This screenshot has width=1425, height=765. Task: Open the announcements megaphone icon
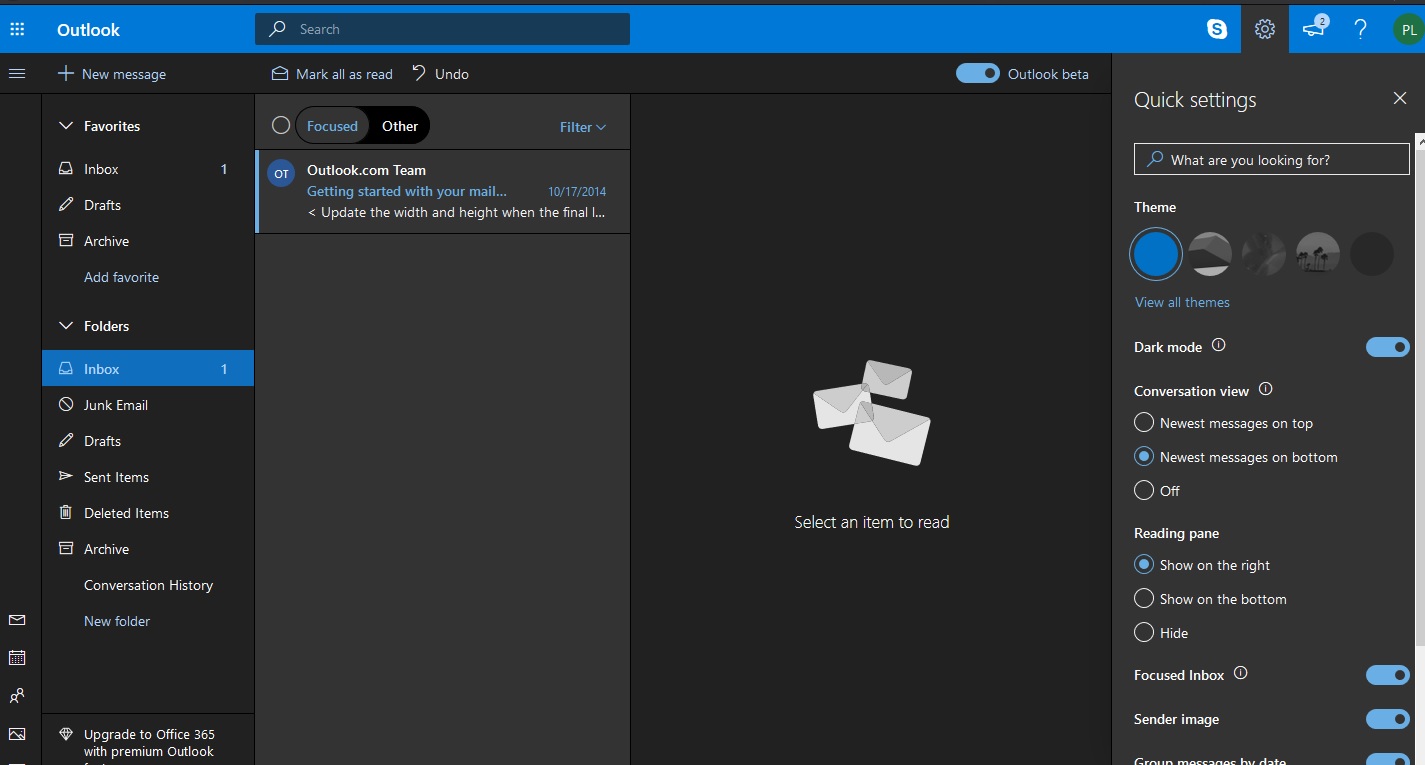pyautogui.click(x=1314, y=28)
